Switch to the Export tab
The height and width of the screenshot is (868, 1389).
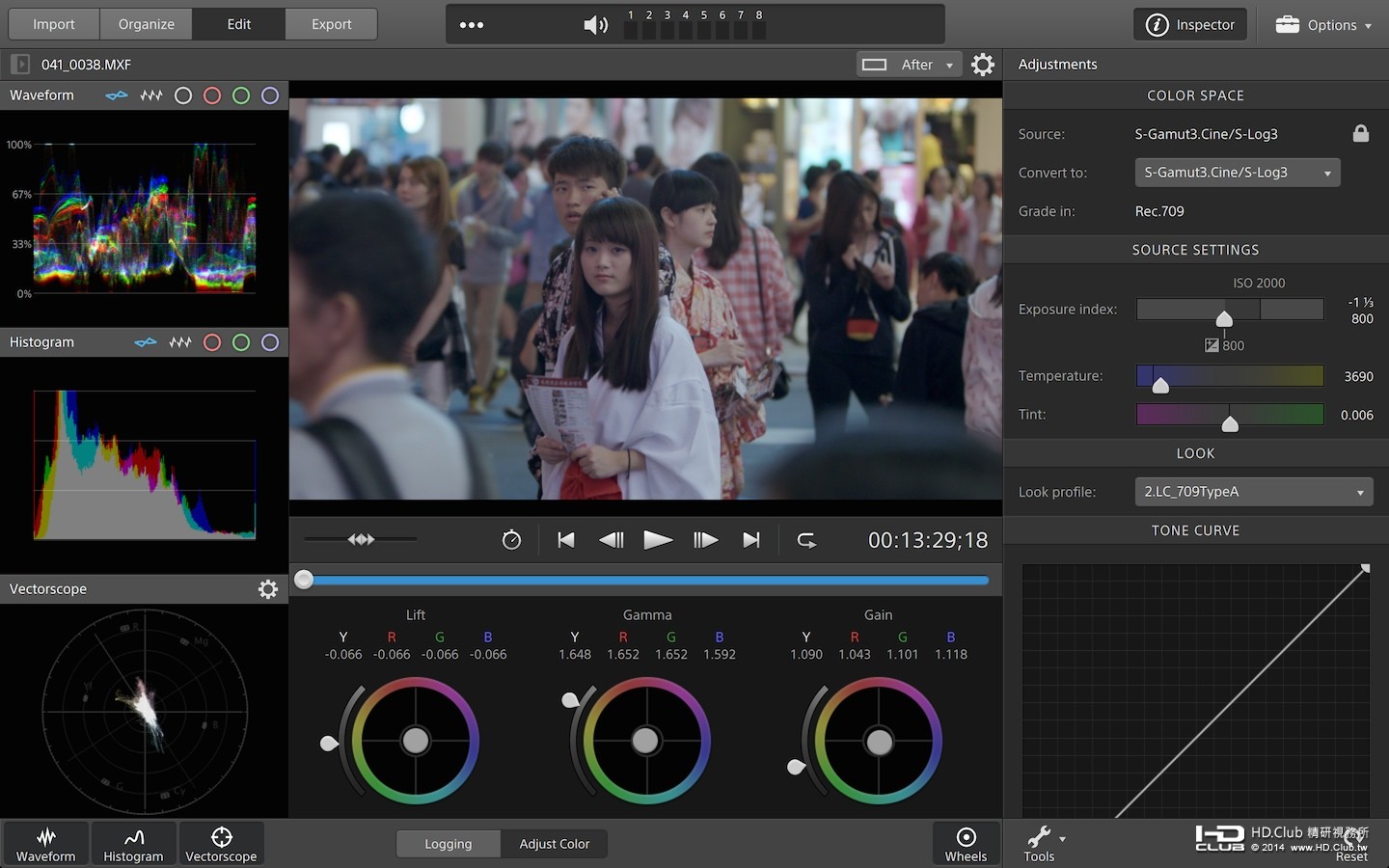tap(331, 24)
